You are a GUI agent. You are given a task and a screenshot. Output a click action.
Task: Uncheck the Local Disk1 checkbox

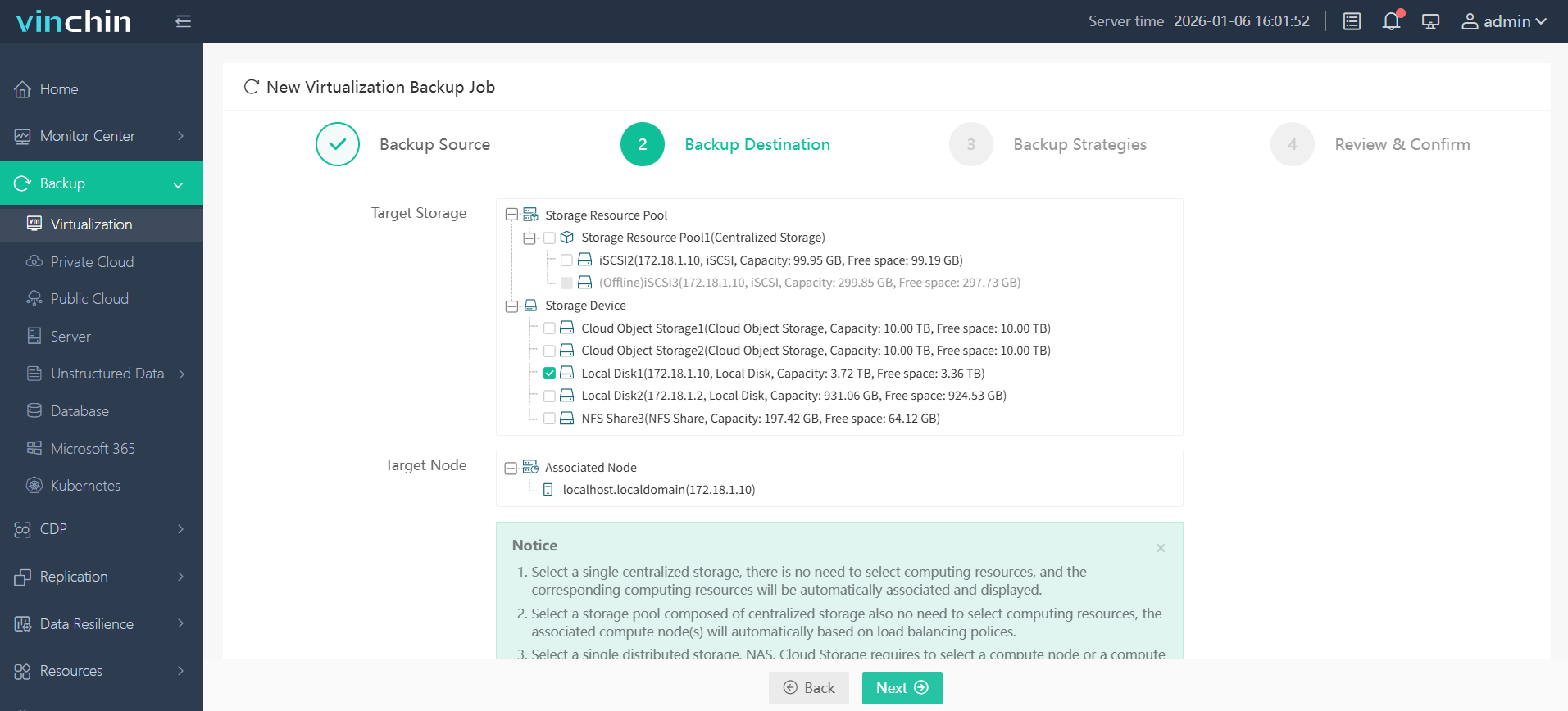coord(549,374)
